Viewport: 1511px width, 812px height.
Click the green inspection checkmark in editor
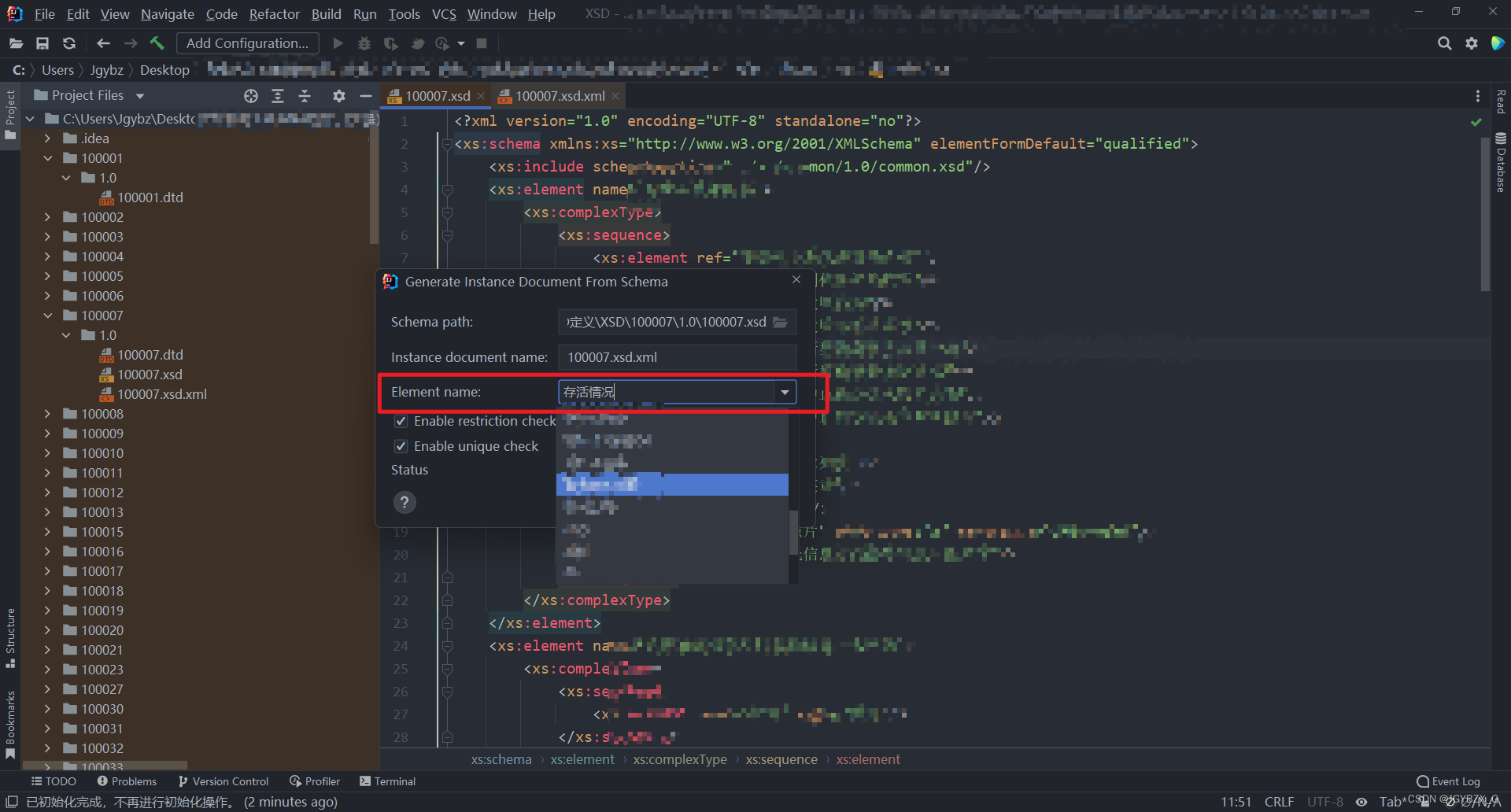[x=1476, y=122]
